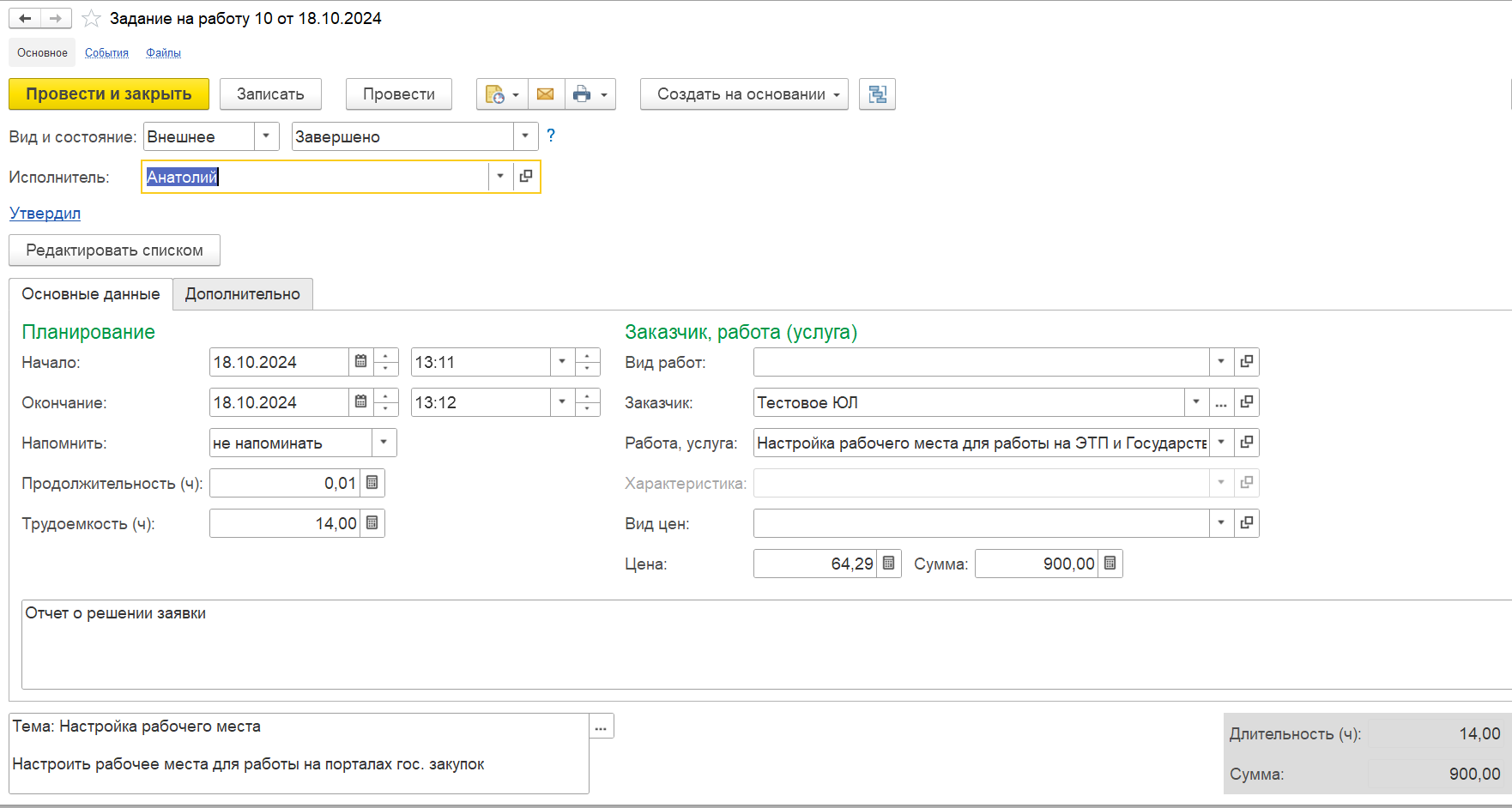Go forward with the right arrow button
Image resolution: width=1512 pixels, height=808 pixels.
(56, 18)
